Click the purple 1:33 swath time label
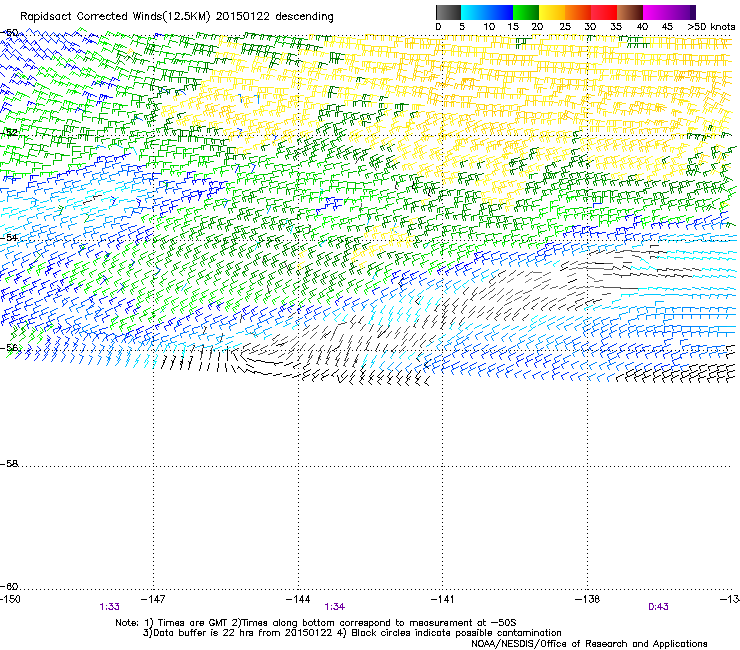This screenshot has height=650, width=740. click(x=109, y=607)
